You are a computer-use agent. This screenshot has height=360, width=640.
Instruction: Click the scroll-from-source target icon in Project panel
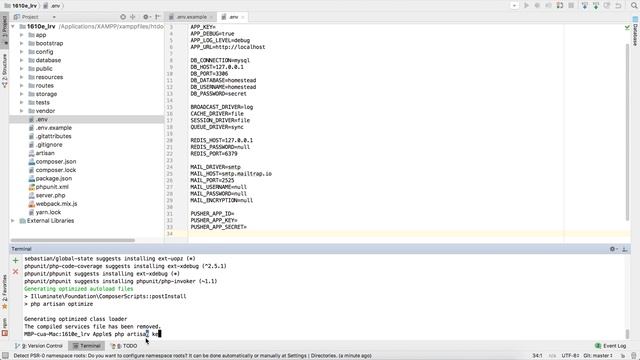tap(123, 17)
